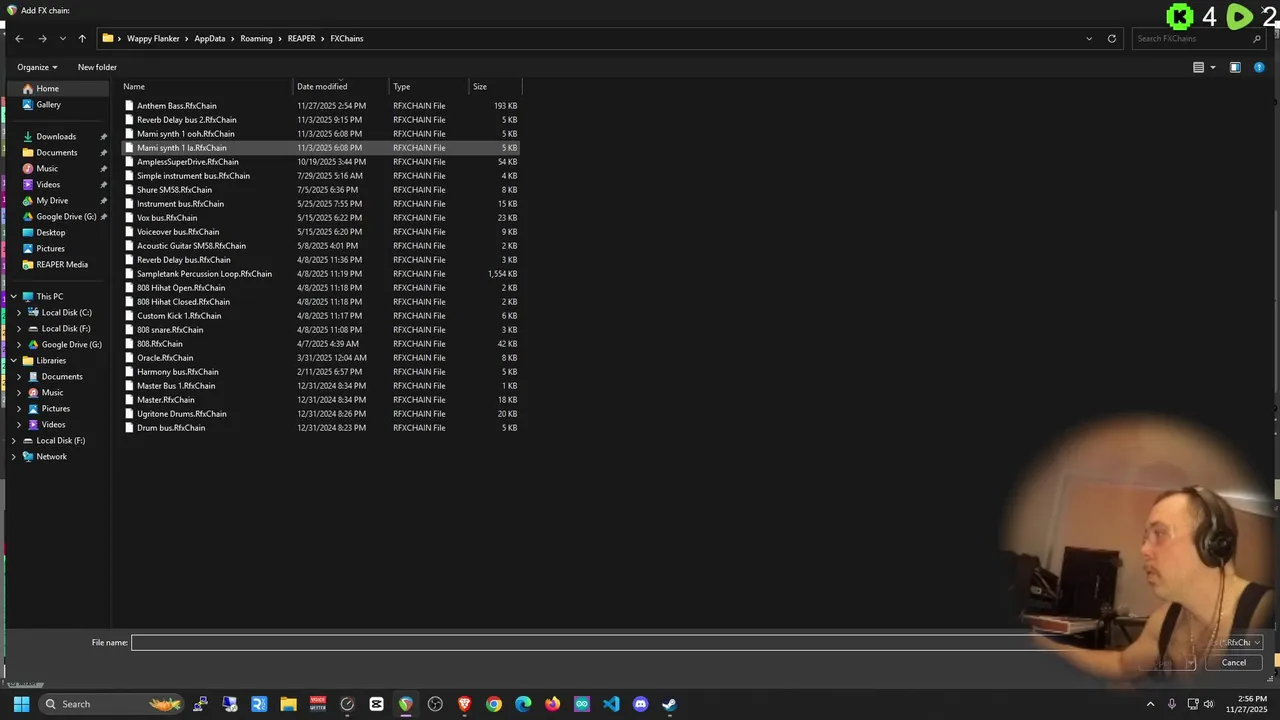This screenshot has width=1280, height=720.
Task: Open Visual Studio Code from the taskbar
Action: pyautogui.click(x=611, y=704)
